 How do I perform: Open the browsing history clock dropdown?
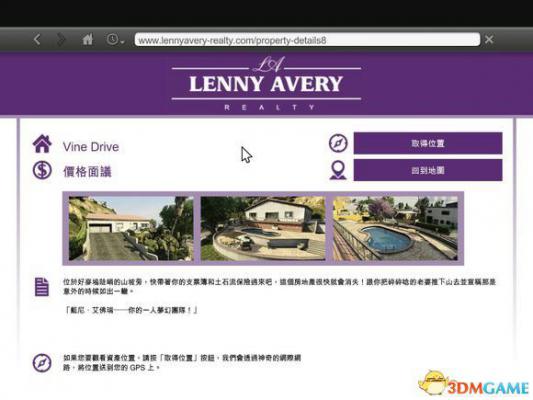(115, 40)
